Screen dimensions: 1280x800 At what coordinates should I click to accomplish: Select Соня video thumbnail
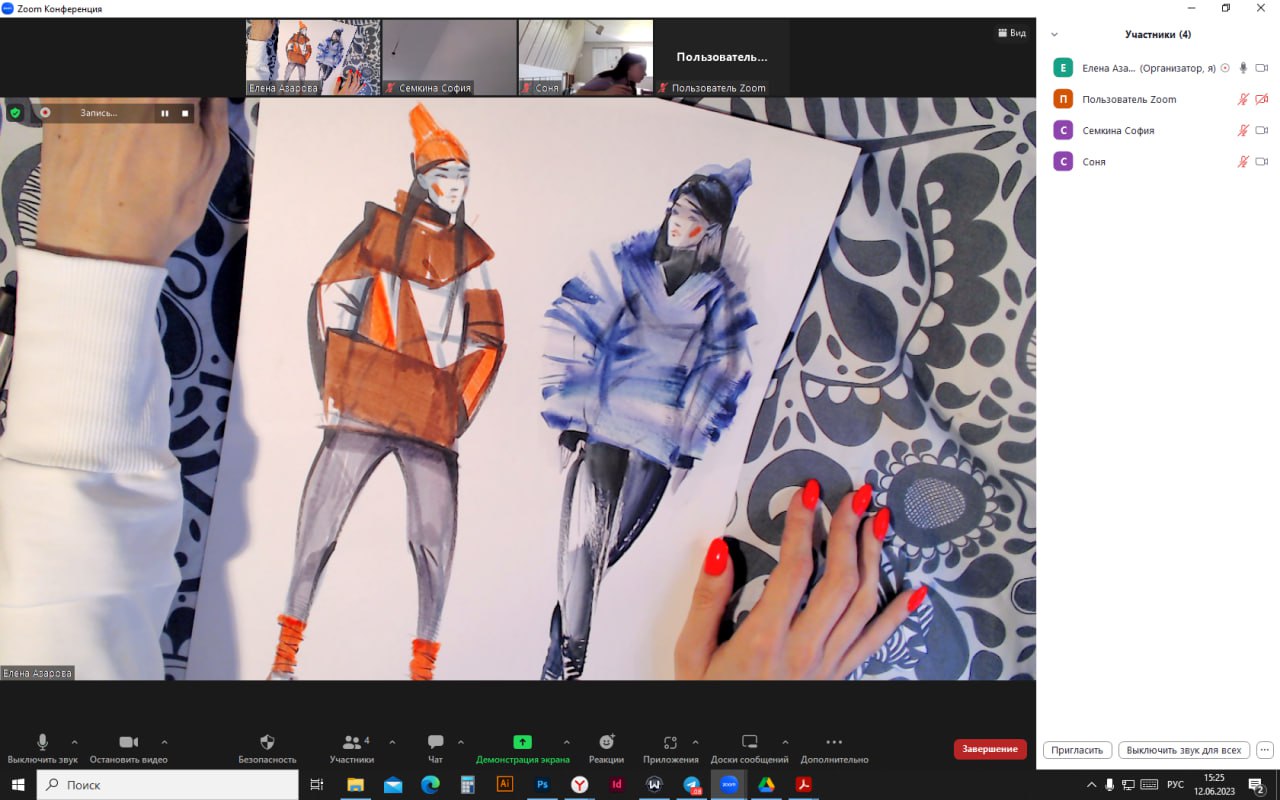click(585, 57)
